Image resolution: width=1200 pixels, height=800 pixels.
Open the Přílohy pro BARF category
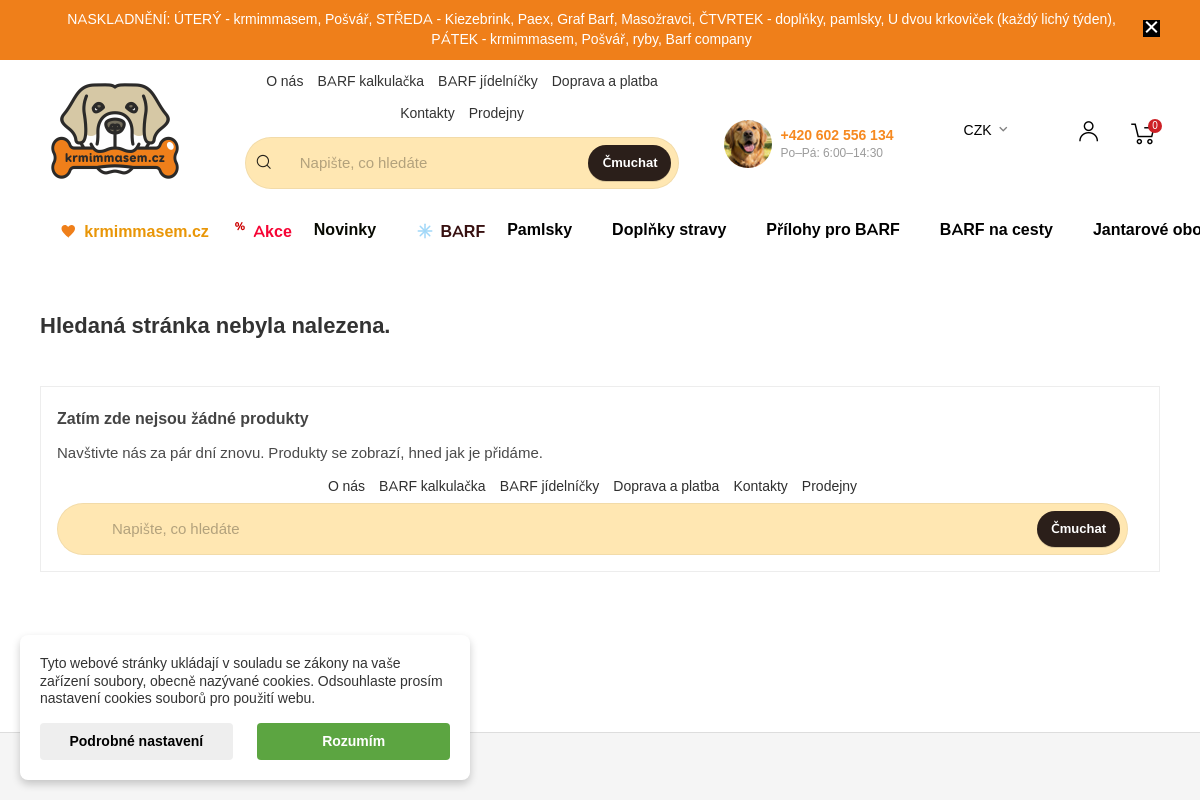[833, 229]
